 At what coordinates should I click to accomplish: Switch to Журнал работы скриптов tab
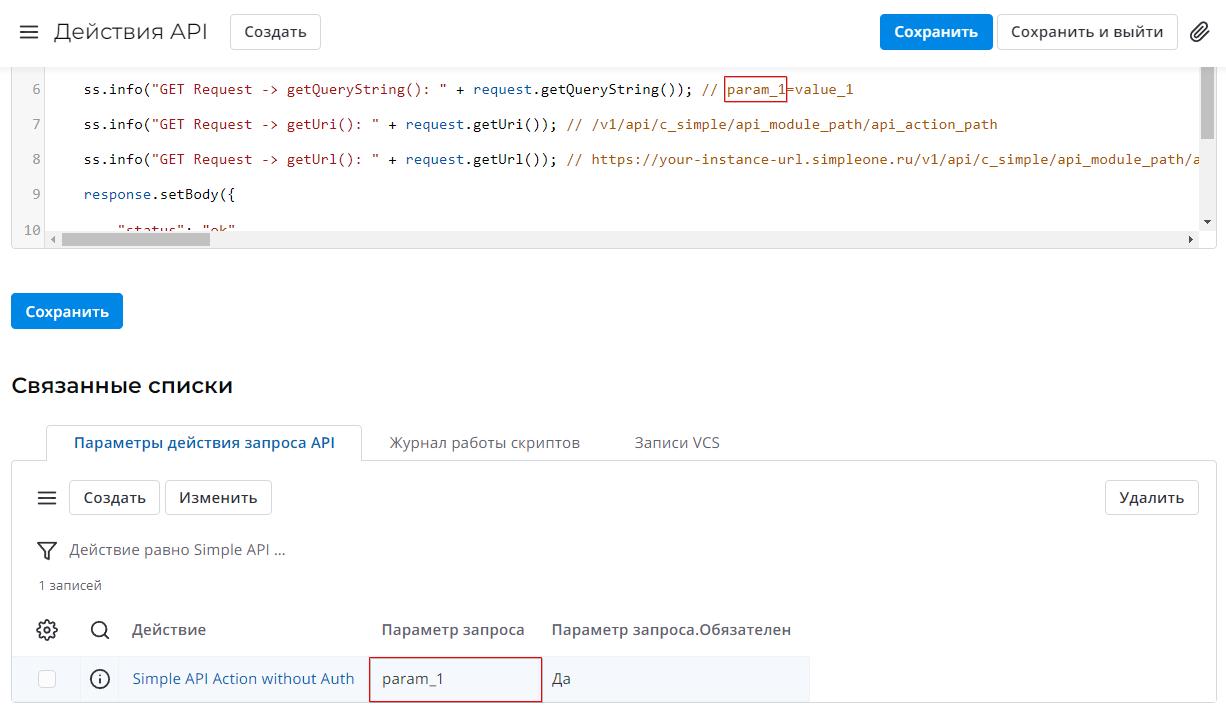click(x=484, y=442)
